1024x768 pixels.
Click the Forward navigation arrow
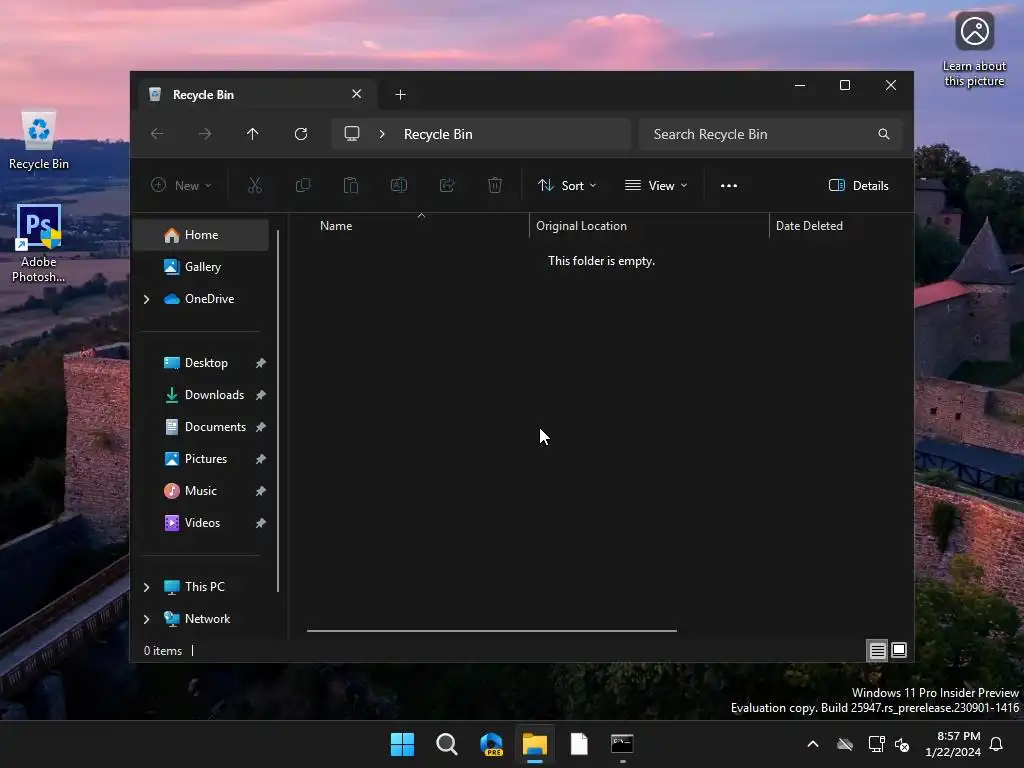[205, 134]
